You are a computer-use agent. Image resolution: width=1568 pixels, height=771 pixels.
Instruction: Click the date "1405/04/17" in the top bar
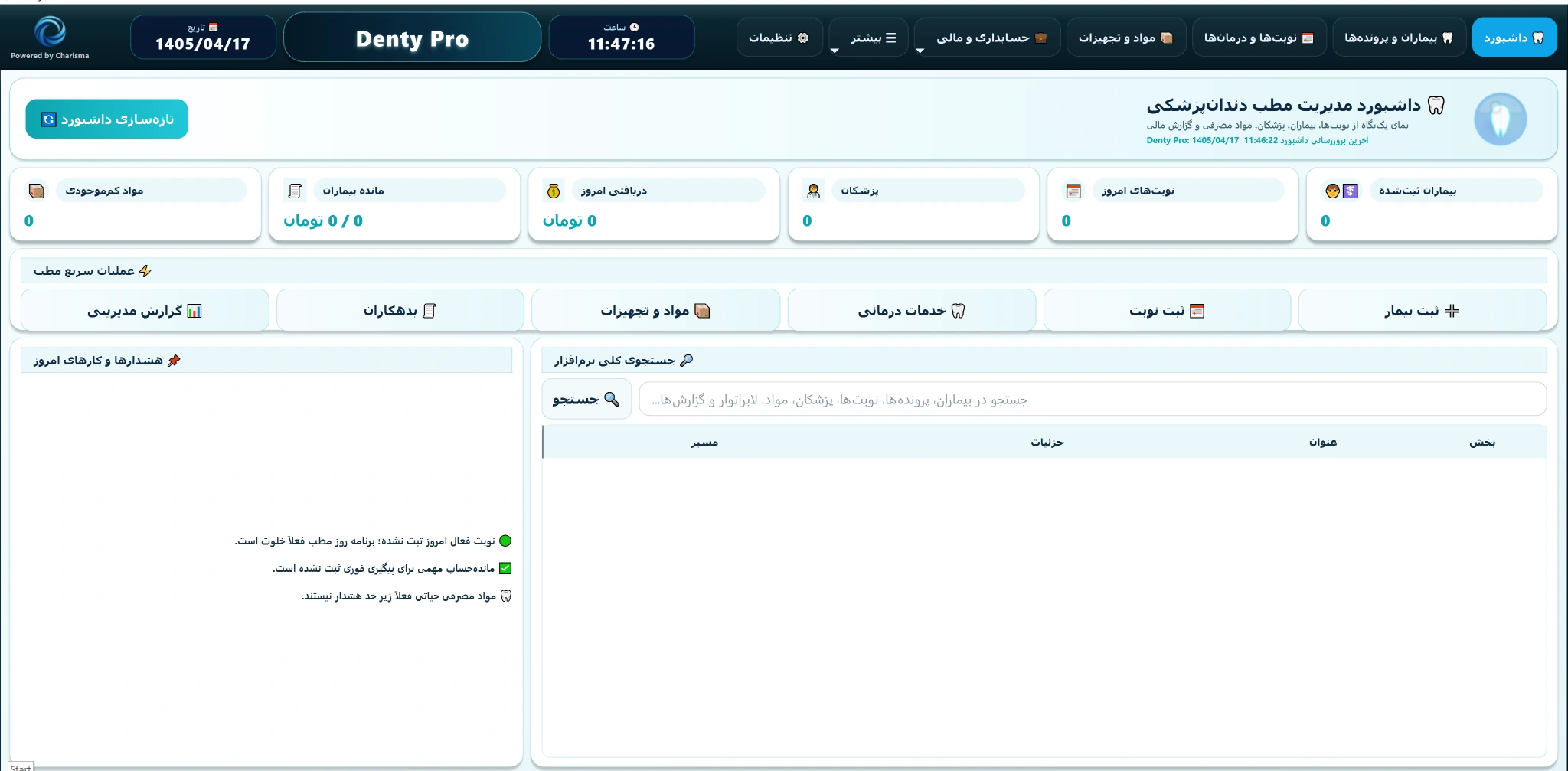tap(203, 44)
